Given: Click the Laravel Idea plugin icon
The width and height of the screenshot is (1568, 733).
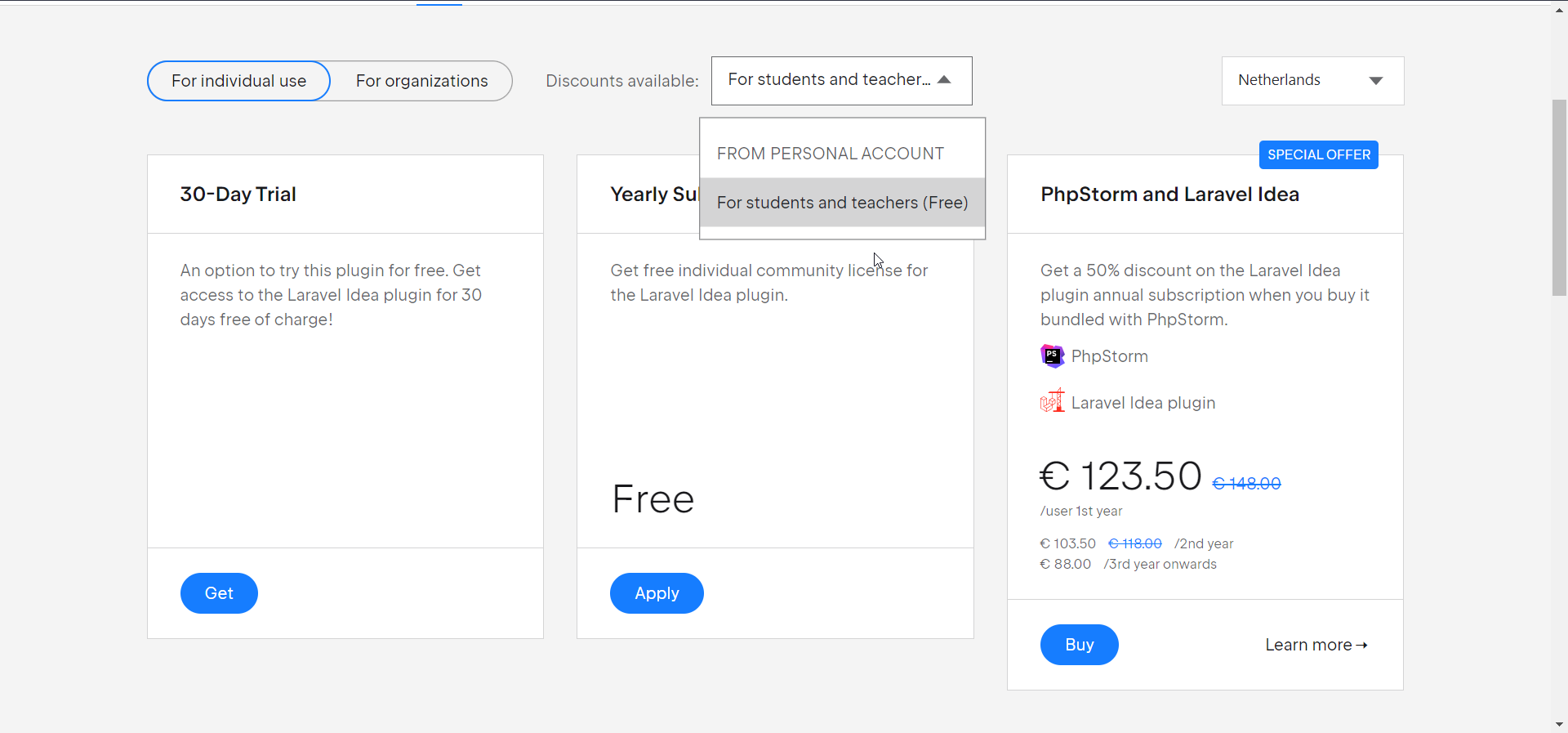Looking at the screenshot, I should click(x=1052, y=401).
